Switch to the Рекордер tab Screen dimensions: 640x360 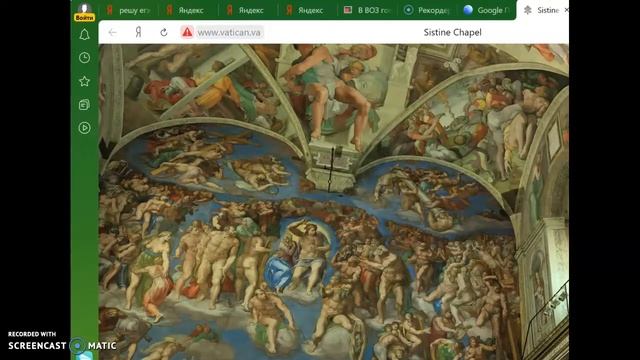click(427, 10)
